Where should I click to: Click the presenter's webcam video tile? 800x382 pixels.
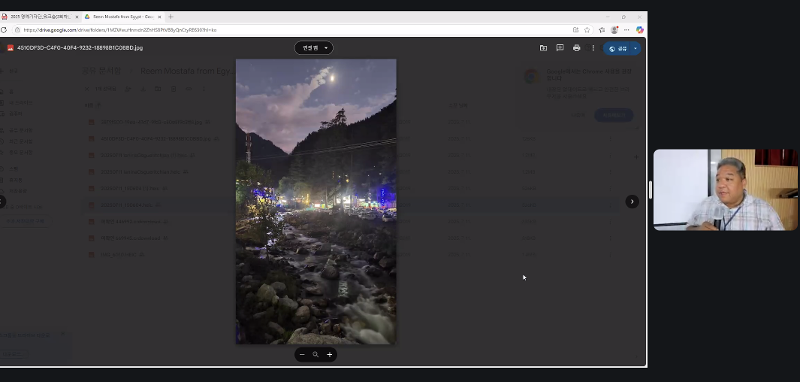click(726, 190)
